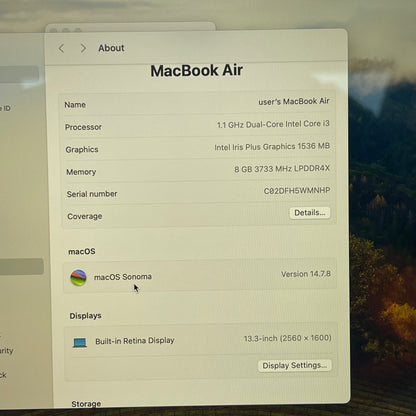Click the macOS Sonoma icon
The height and width of the screenshot is (416, 416).
pyautogui.click(x=79, y=278)
